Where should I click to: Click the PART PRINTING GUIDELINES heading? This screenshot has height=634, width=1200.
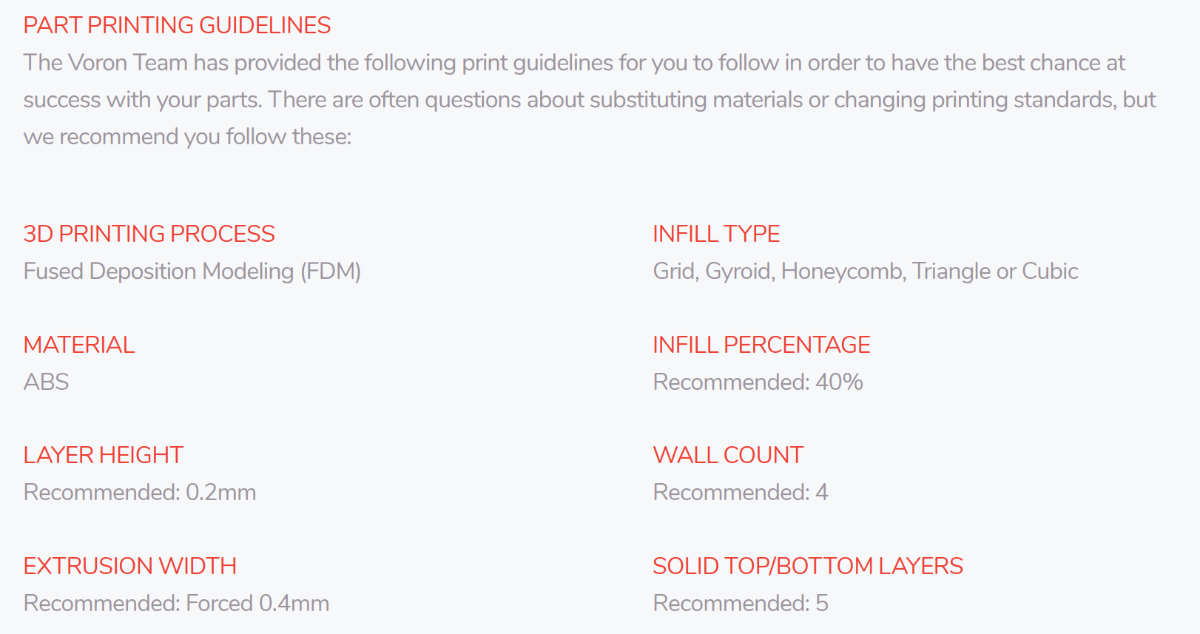pyautogui.click(x=177, y=25)
